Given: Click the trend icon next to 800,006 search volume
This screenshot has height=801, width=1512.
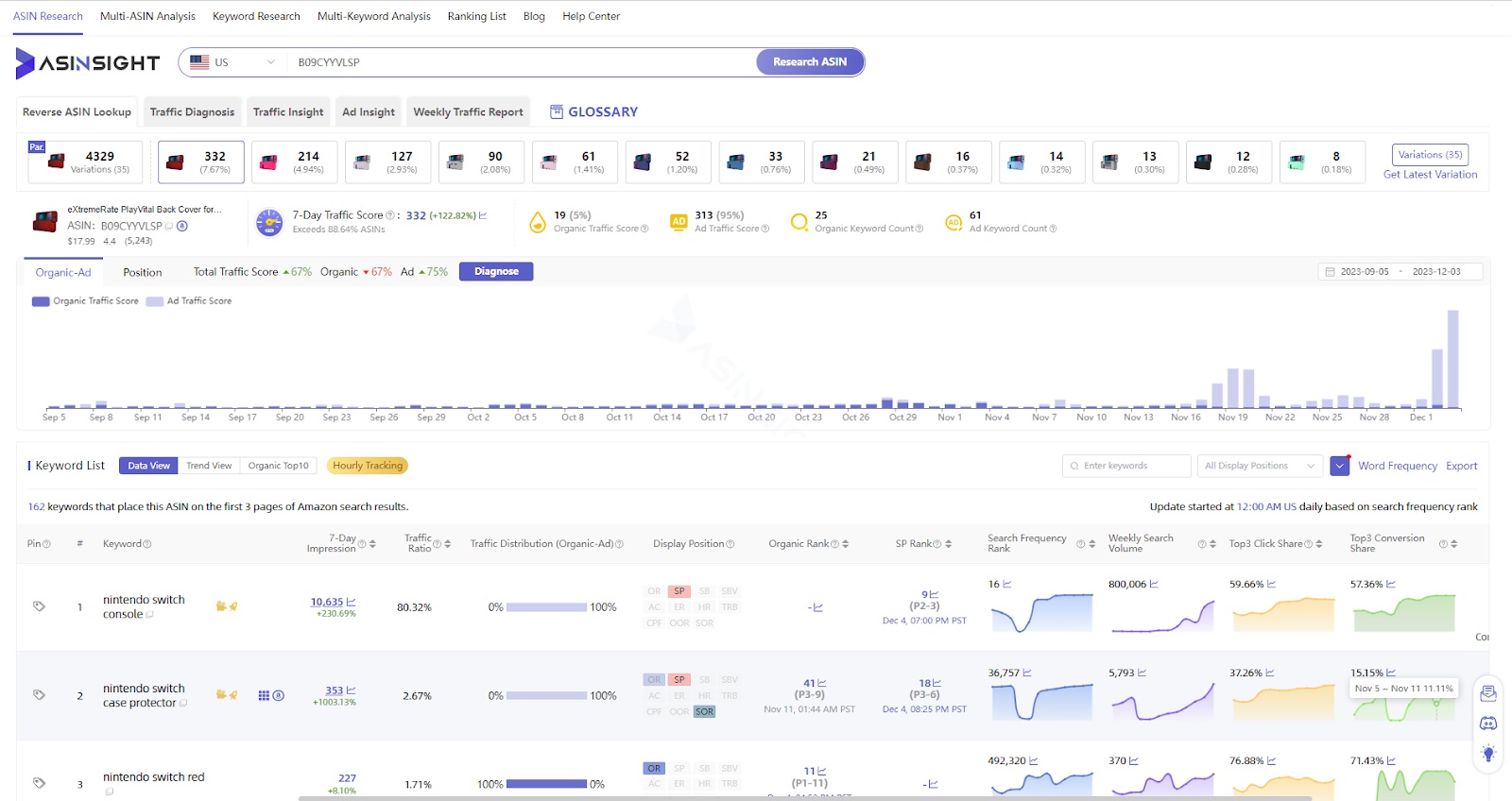Looking at the screenshot, I should tap(1154, 585).
